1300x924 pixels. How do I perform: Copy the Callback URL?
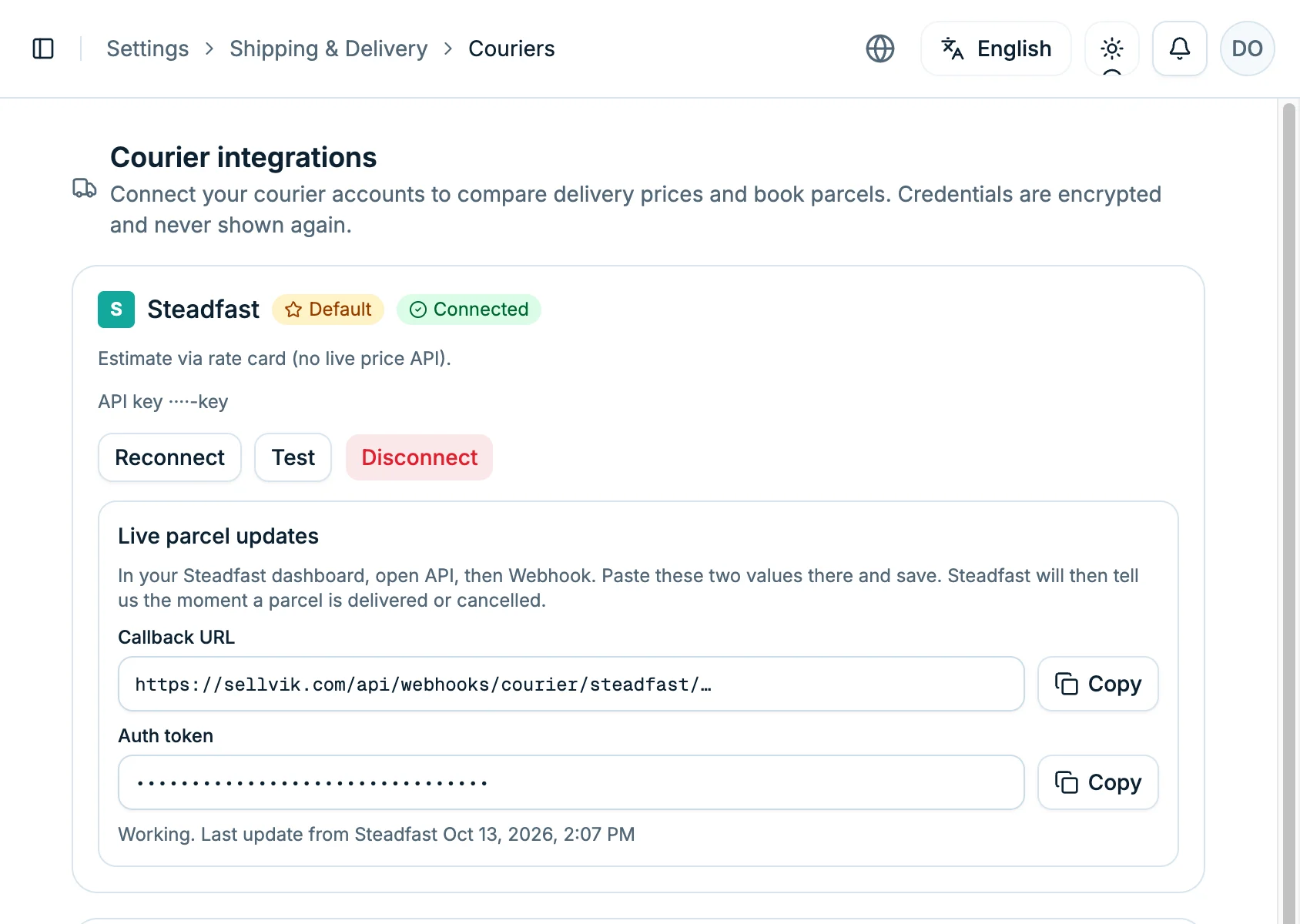coord(1098,684)
